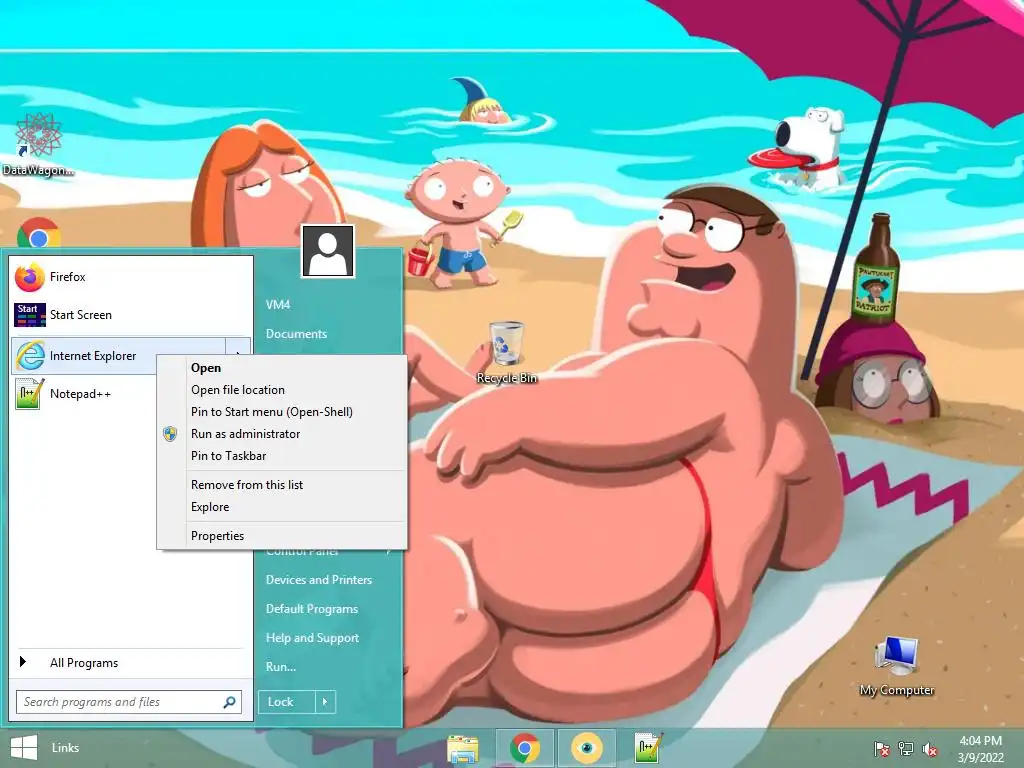Screen dimensions: 1024x768
Task: Click the taskbar clock showing 4:04 PM
Action: (x=980, y=749)
